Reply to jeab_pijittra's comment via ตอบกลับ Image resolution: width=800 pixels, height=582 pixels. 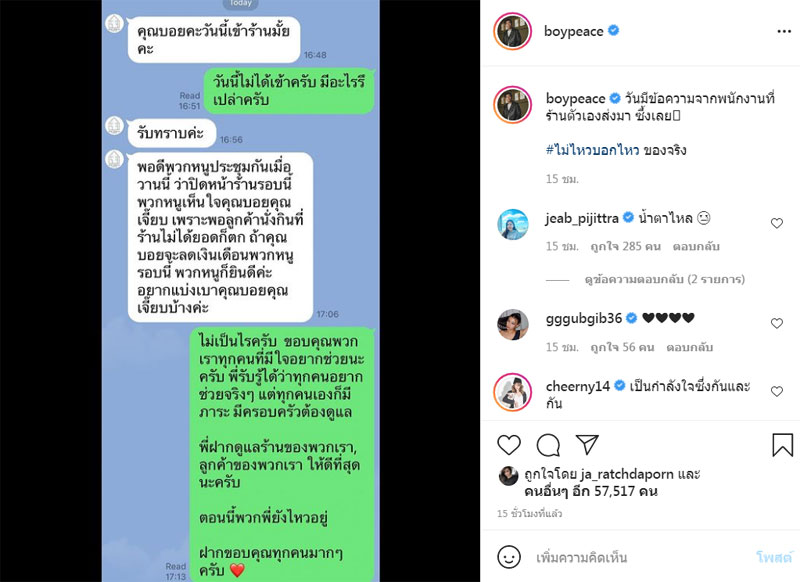tap(696, 247)
